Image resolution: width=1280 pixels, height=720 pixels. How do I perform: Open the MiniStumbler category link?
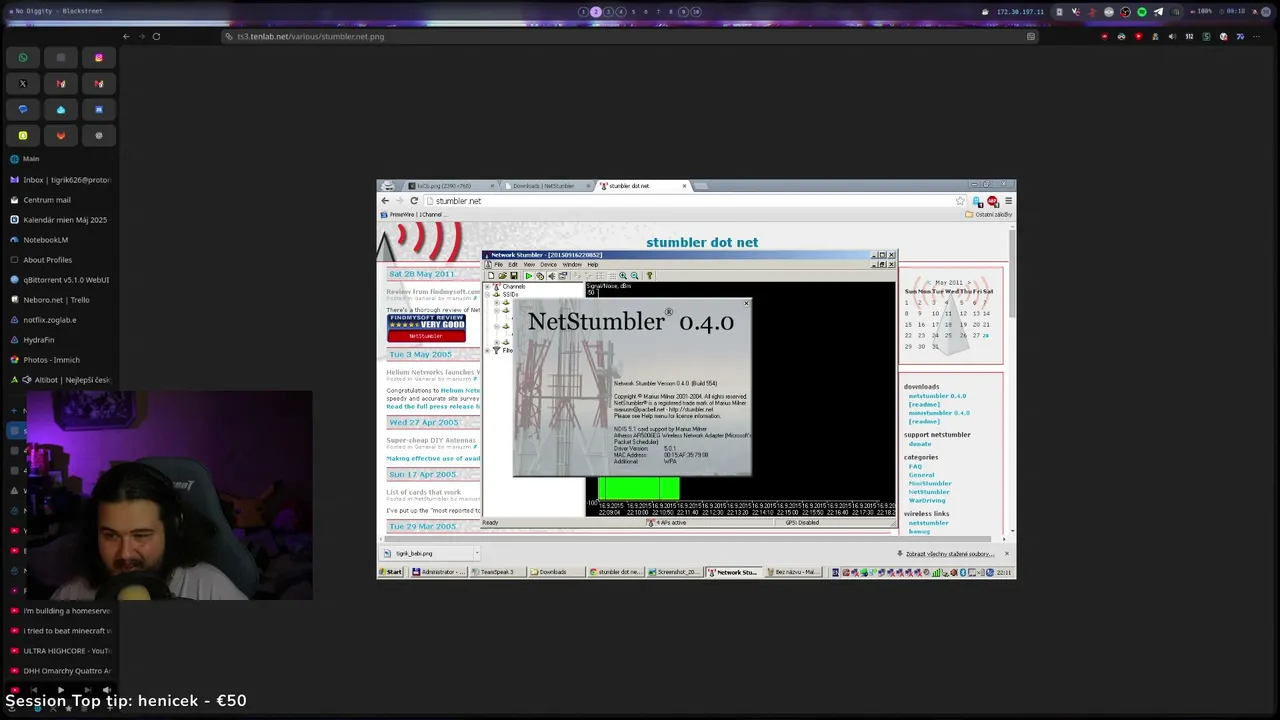[x=930, y=483]
